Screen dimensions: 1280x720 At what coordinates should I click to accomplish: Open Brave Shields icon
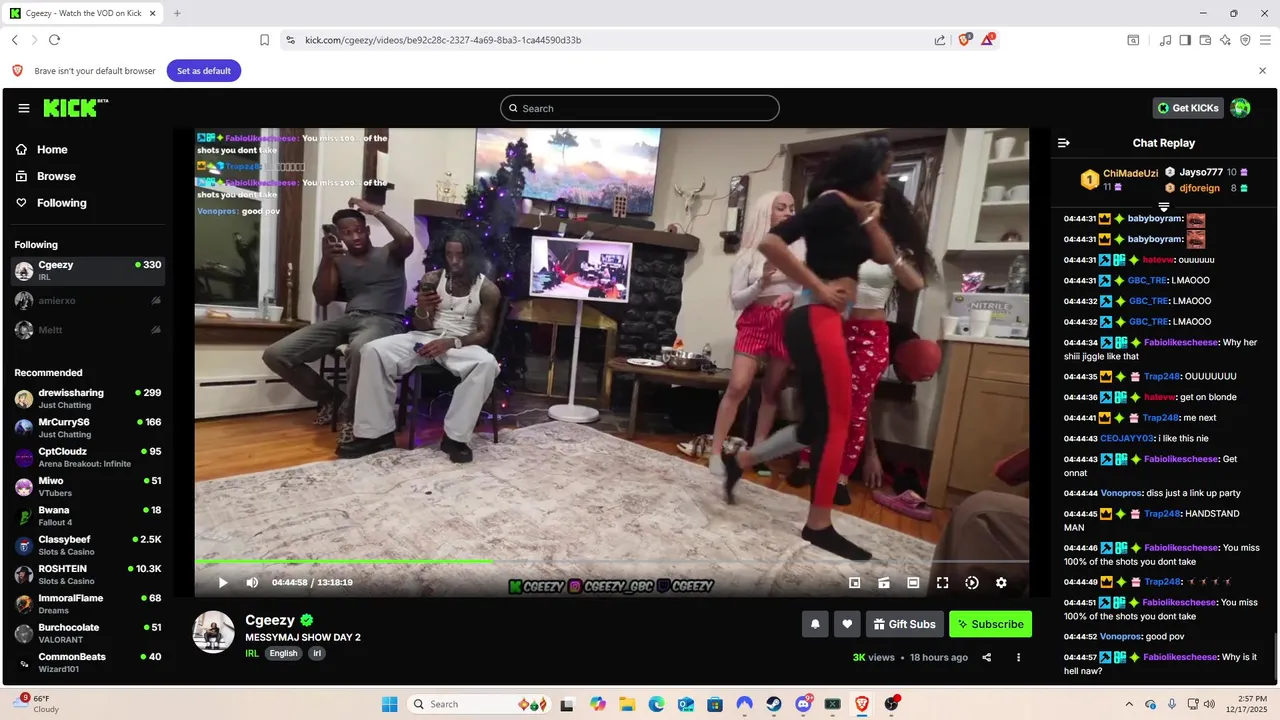965,39
